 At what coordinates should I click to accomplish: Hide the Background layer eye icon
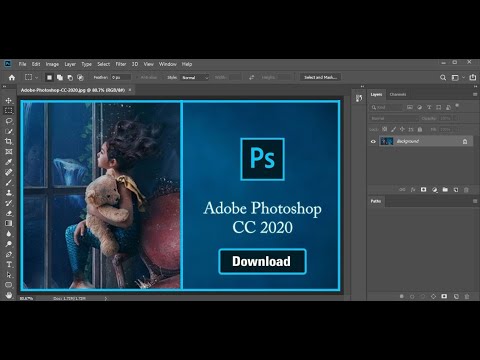point(373,141)
